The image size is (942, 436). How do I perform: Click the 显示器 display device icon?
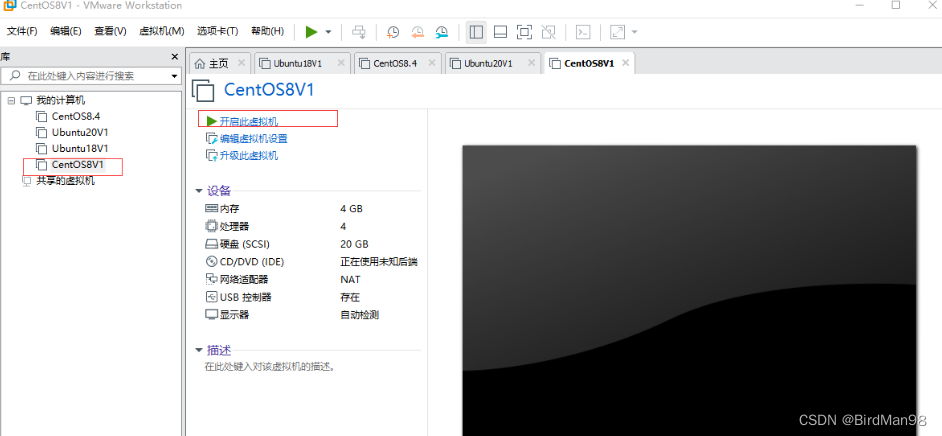tap(211, 315)
